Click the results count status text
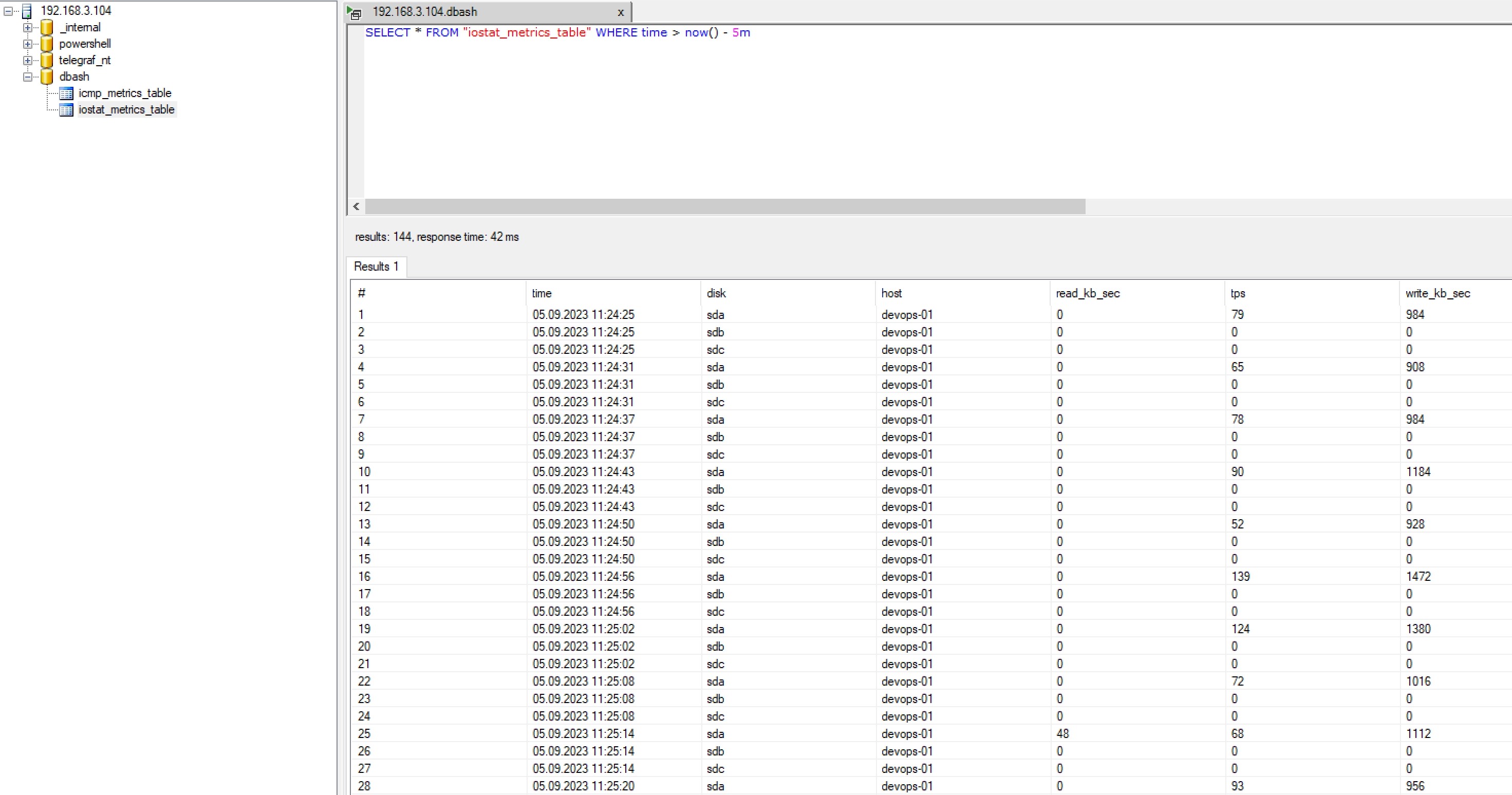Viewport: 1512px width, 795px height. click(437, 237)
